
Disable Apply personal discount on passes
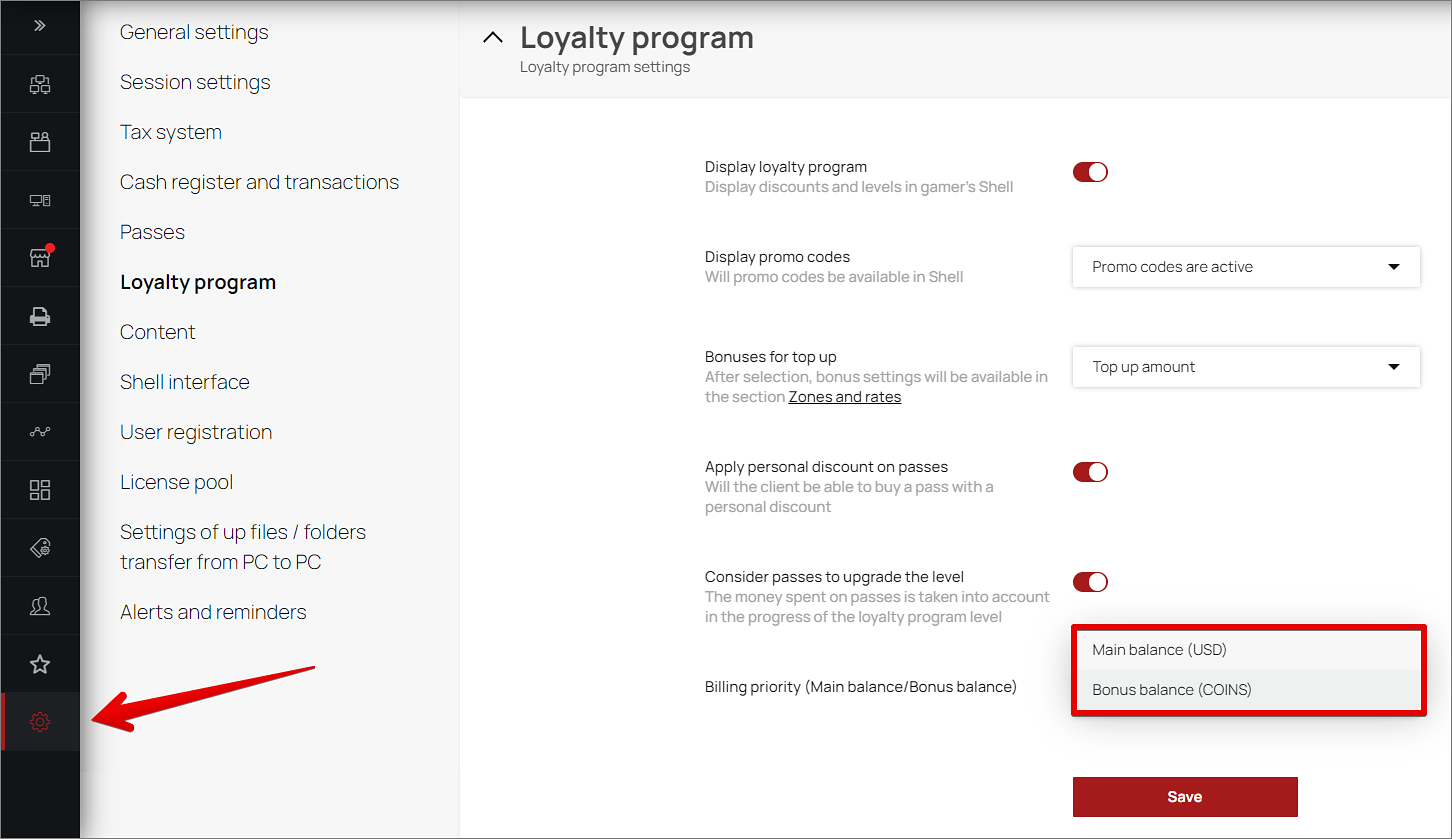click(x=1090, y=472)
